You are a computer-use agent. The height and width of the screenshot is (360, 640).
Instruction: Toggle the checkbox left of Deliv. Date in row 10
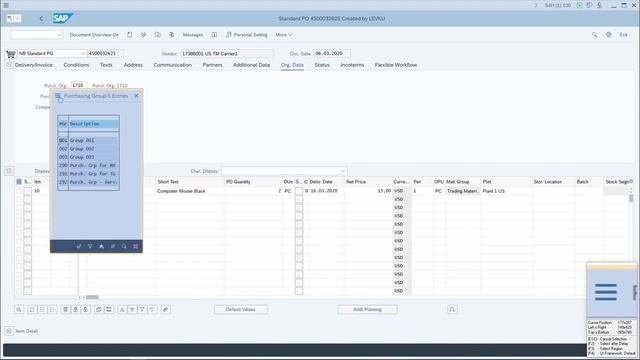(299, 191)
